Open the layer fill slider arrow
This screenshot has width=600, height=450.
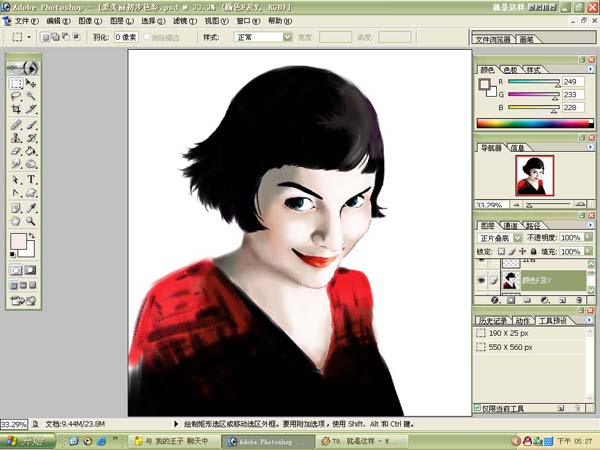coord(589,251)
